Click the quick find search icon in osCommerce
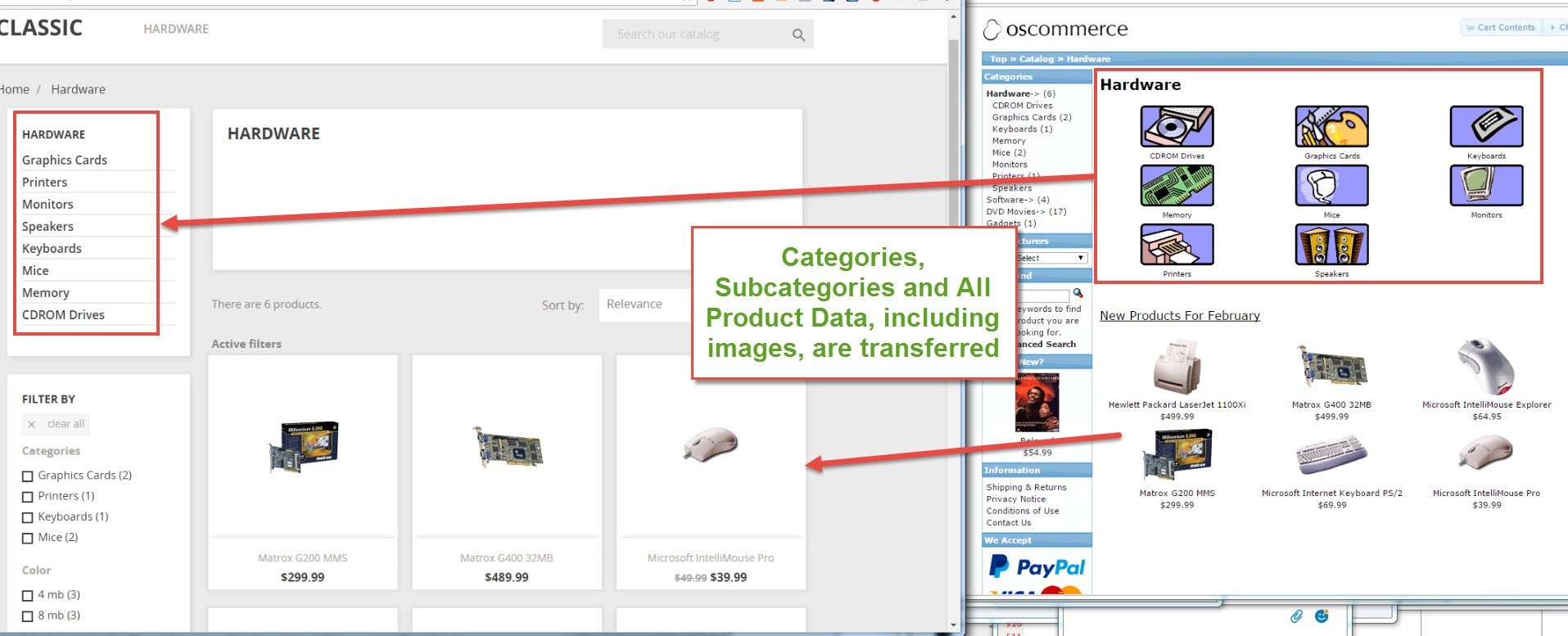Screen dimensions: 1568x636 (1078, 293)
